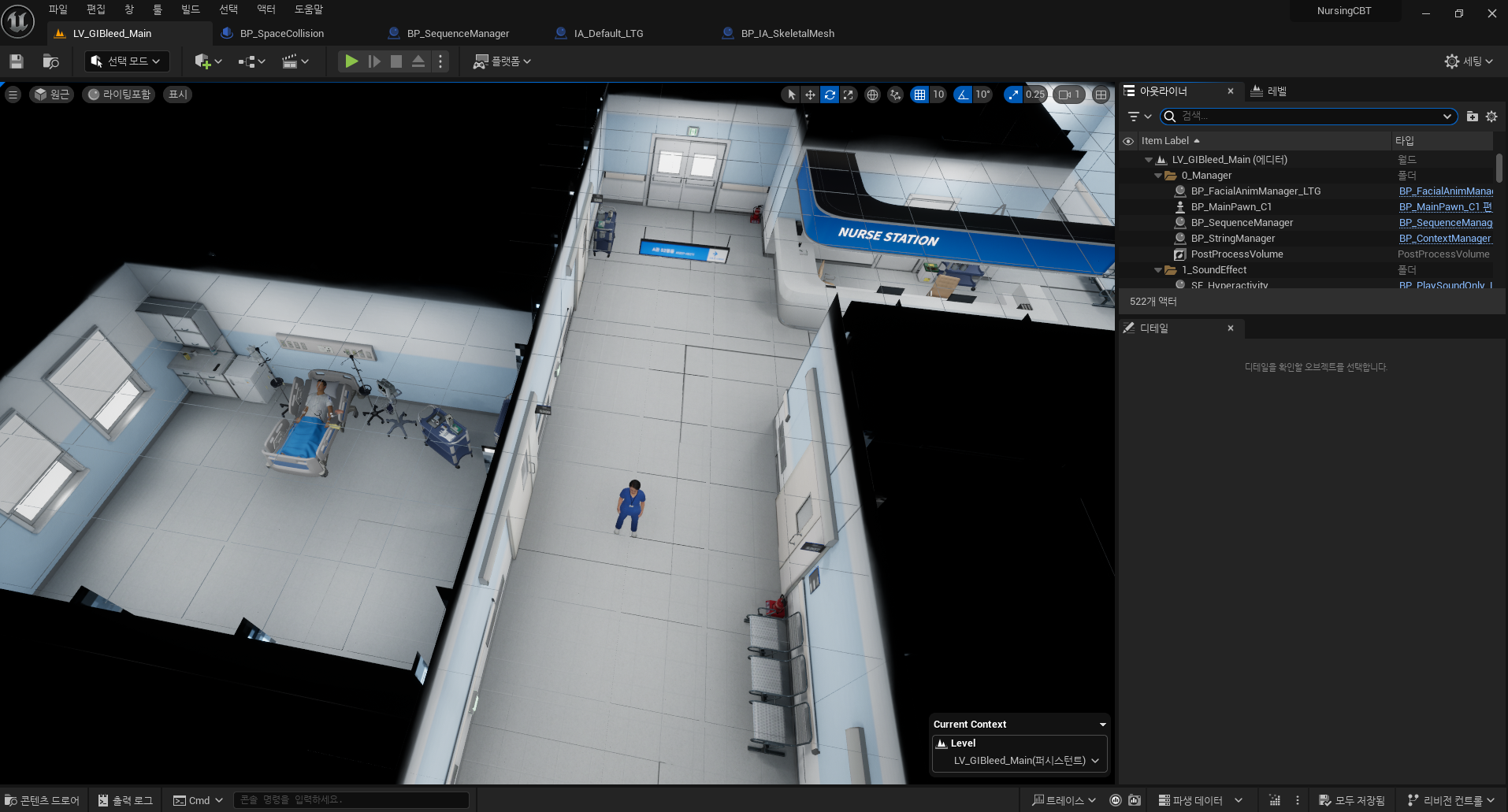
Task: Select the Scale gizmo tool in viewport
Action: coord(849,95)
